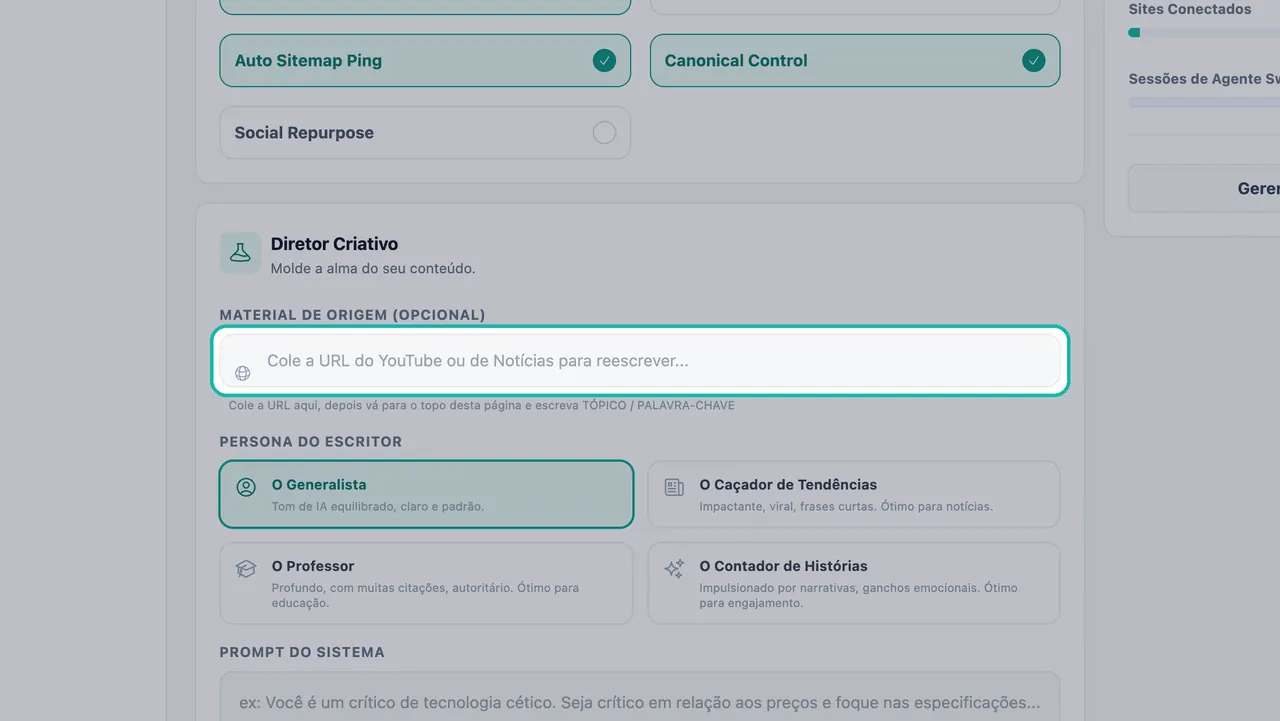Click the Prompt do Sistema text area
The image size is (1280, 721).
640,697
